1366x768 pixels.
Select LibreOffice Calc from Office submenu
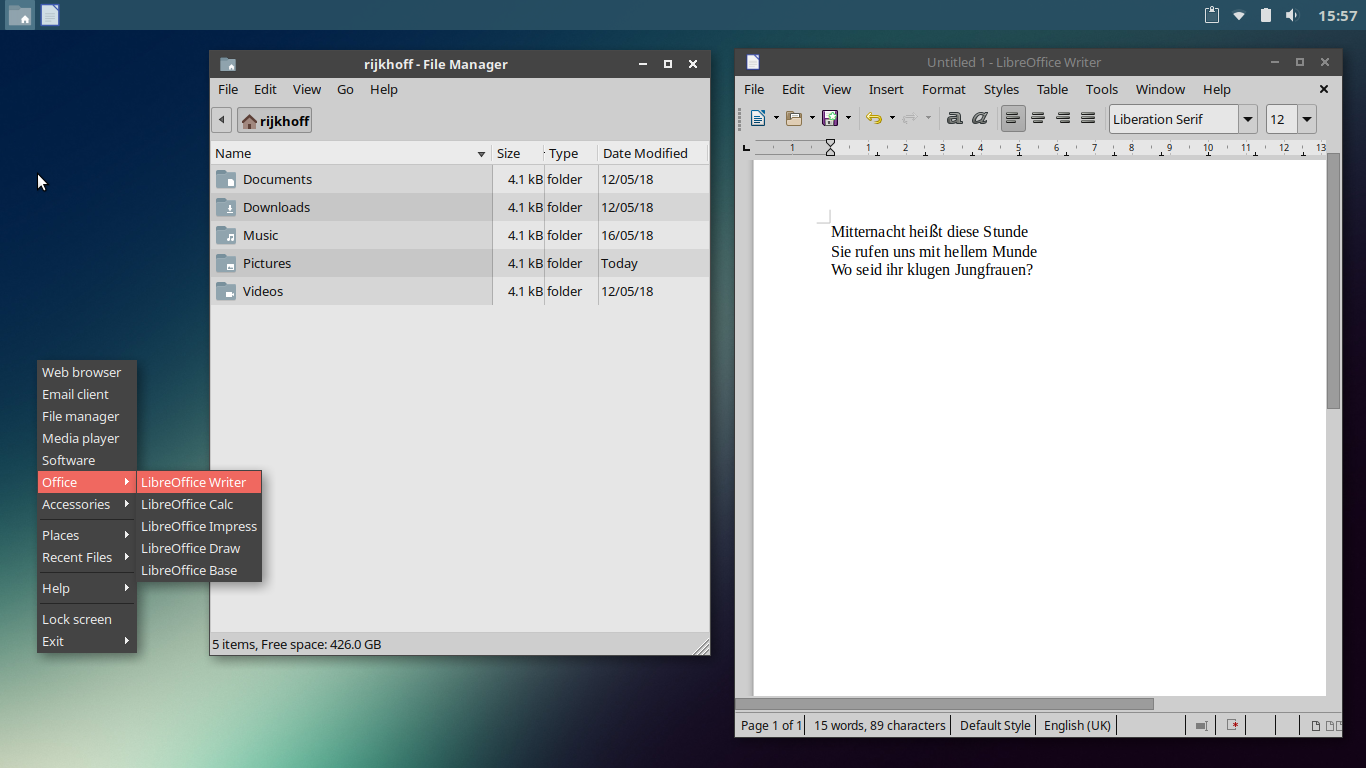pyautogui.click(x=199, y=504)
